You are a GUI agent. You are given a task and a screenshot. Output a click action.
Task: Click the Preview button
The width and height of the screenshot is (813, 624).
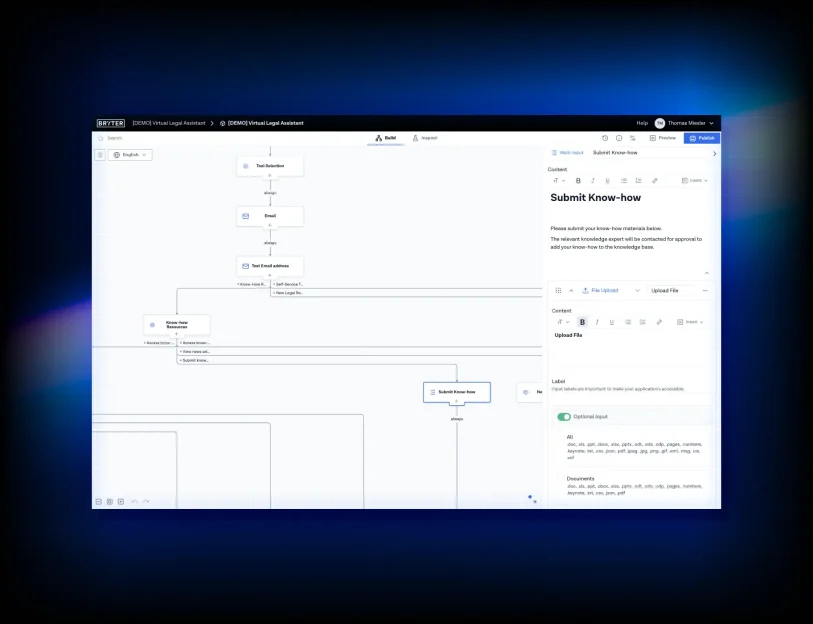pos(663,138)
